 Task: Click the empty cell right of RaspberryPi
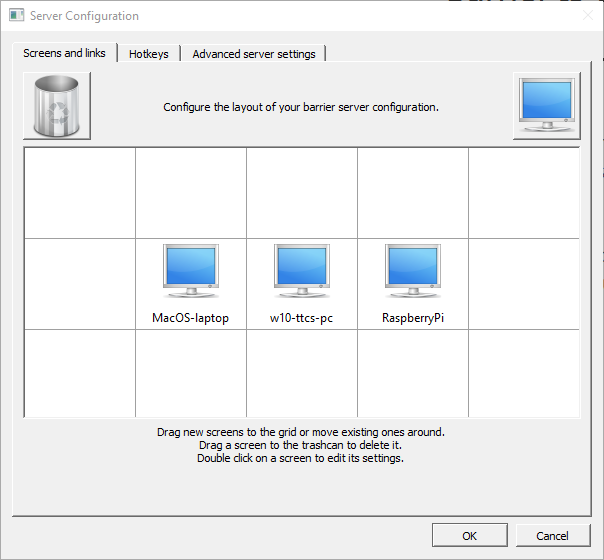click(x=523, y=283)
